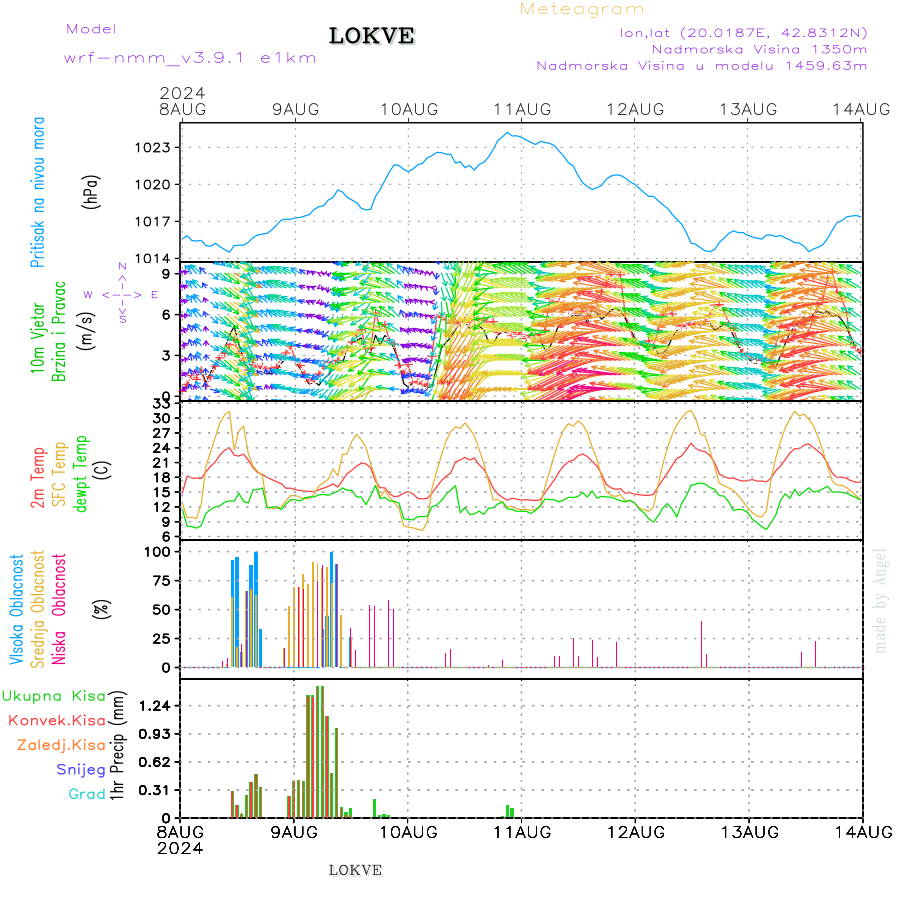Click the top axis 9AUG date label

coord(296,110)
